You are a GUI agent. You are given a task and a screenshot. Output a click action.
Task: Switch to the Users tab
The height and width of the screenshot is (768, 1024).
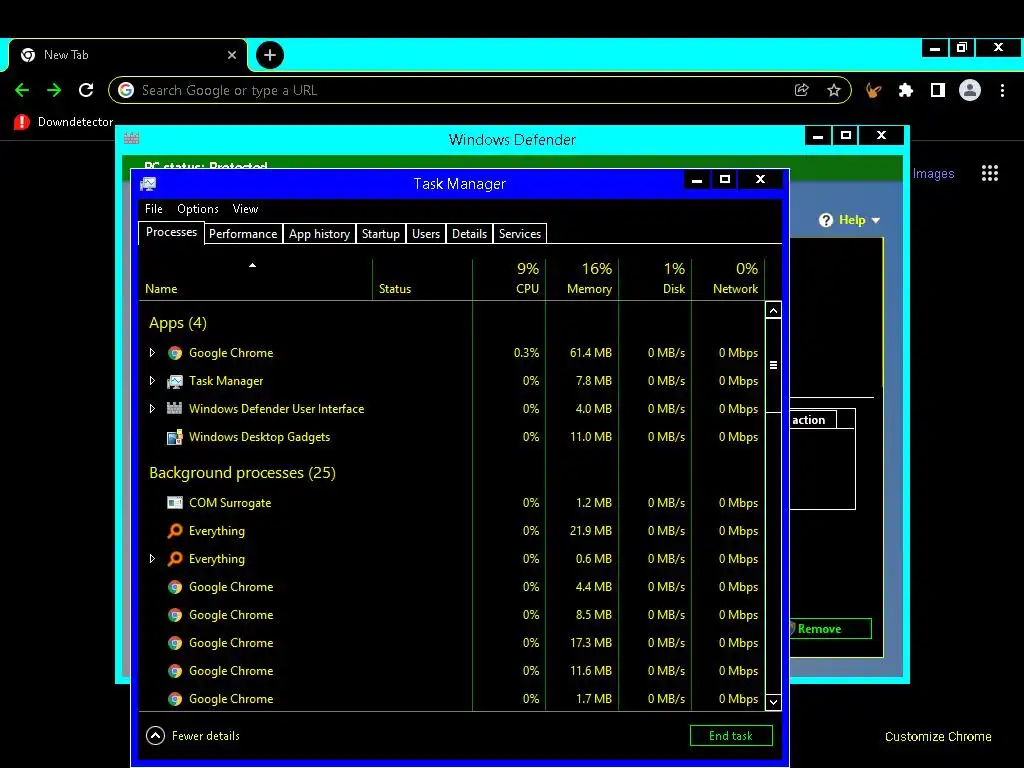[x=426, y=234]
